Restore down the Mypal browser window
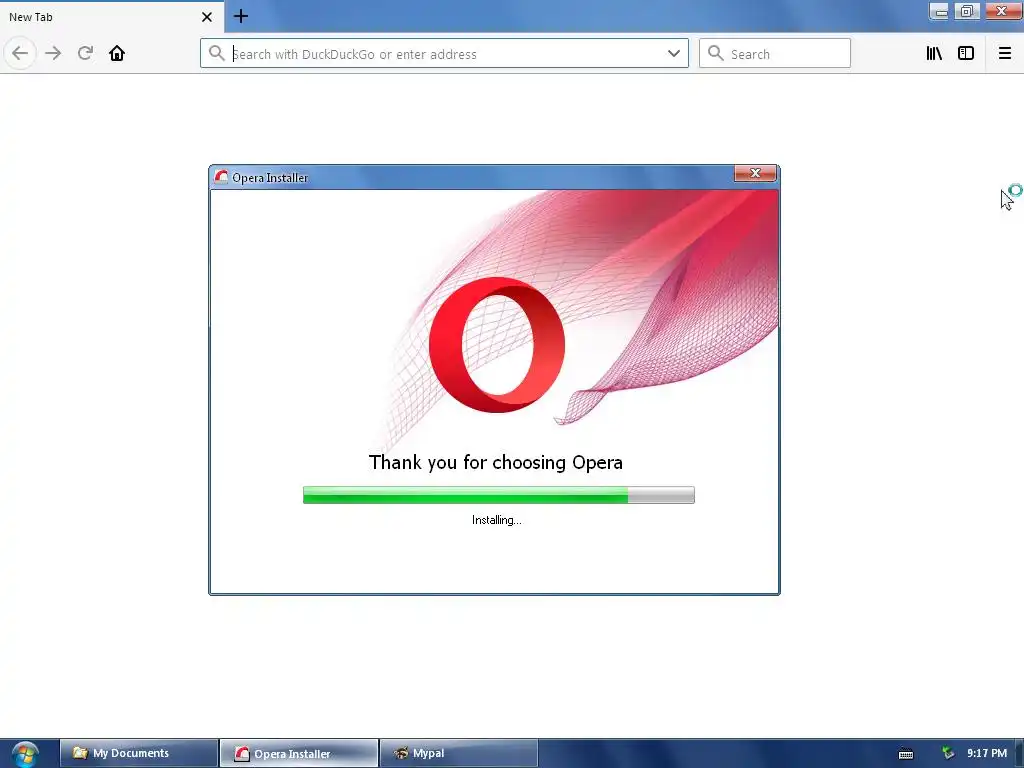The image size is (1024, 768). pyautogui.click(x=967, y=11)
